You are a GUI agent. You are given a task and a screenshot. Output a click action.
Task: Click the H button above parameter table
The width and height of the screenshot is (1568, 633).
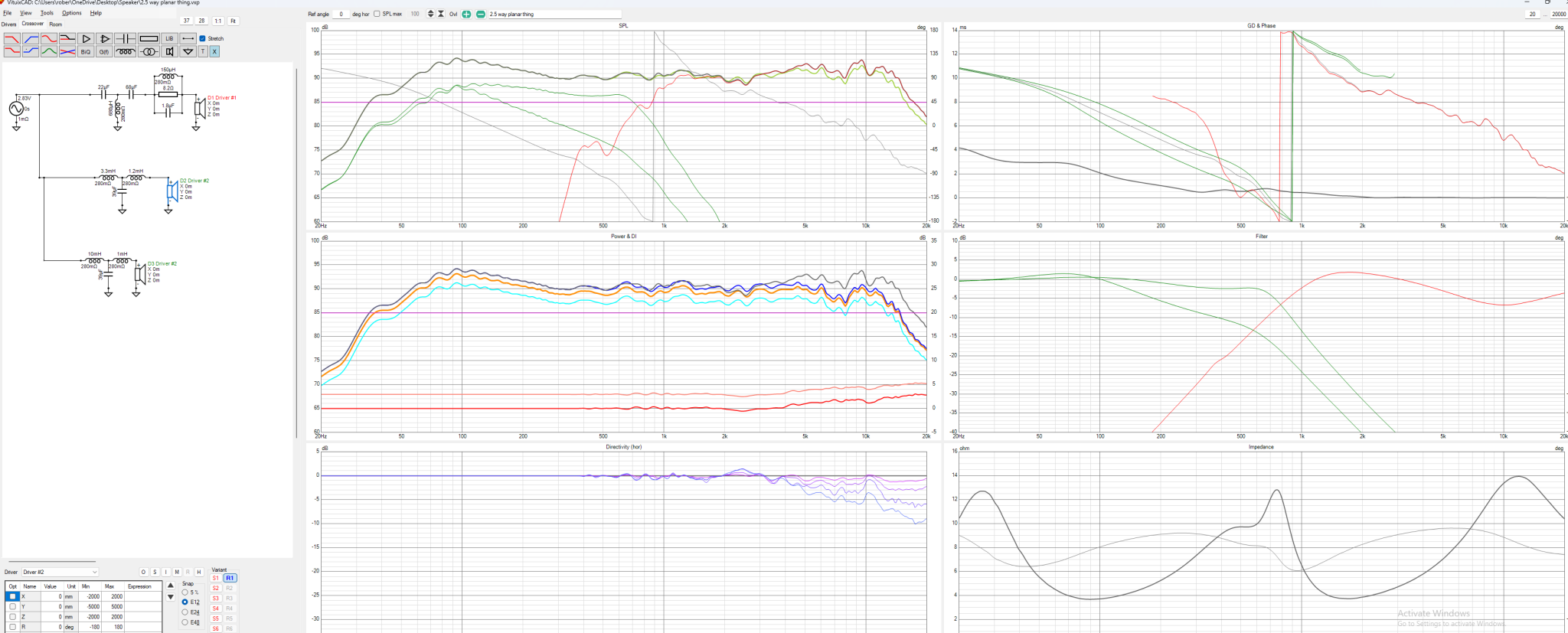[199, 572]
